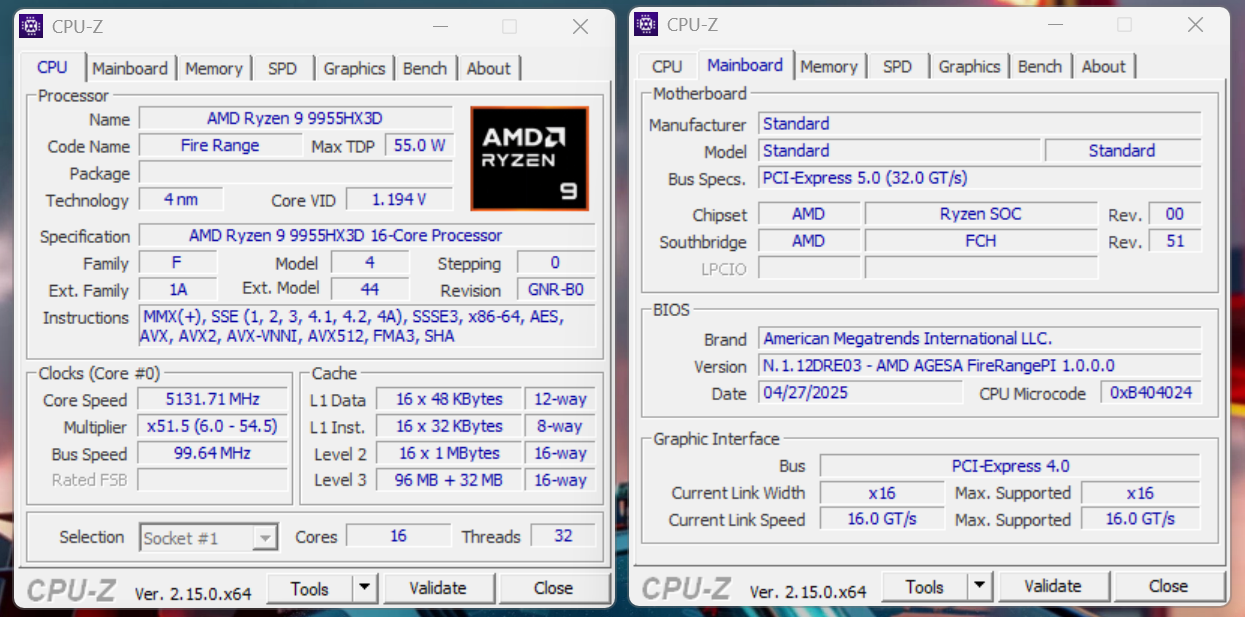Click the Cores count value 16
The image size is (1245, 617).
click(x=399, y=536)
